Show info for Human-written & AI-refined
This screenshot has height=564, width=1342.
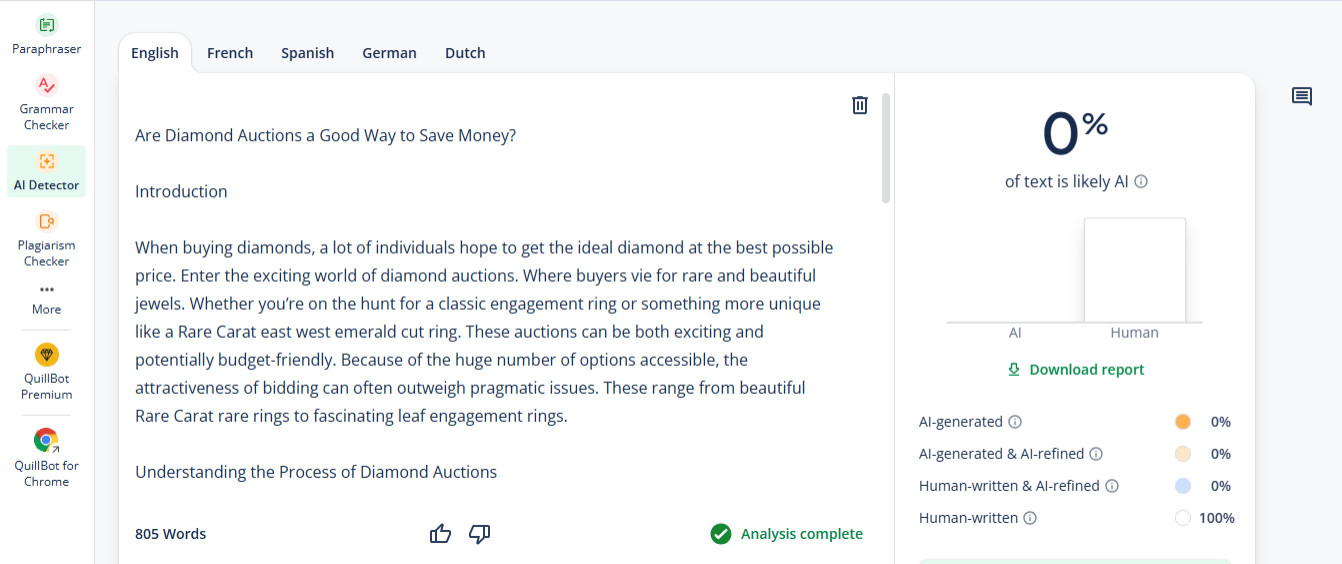tap(1112, 486)
